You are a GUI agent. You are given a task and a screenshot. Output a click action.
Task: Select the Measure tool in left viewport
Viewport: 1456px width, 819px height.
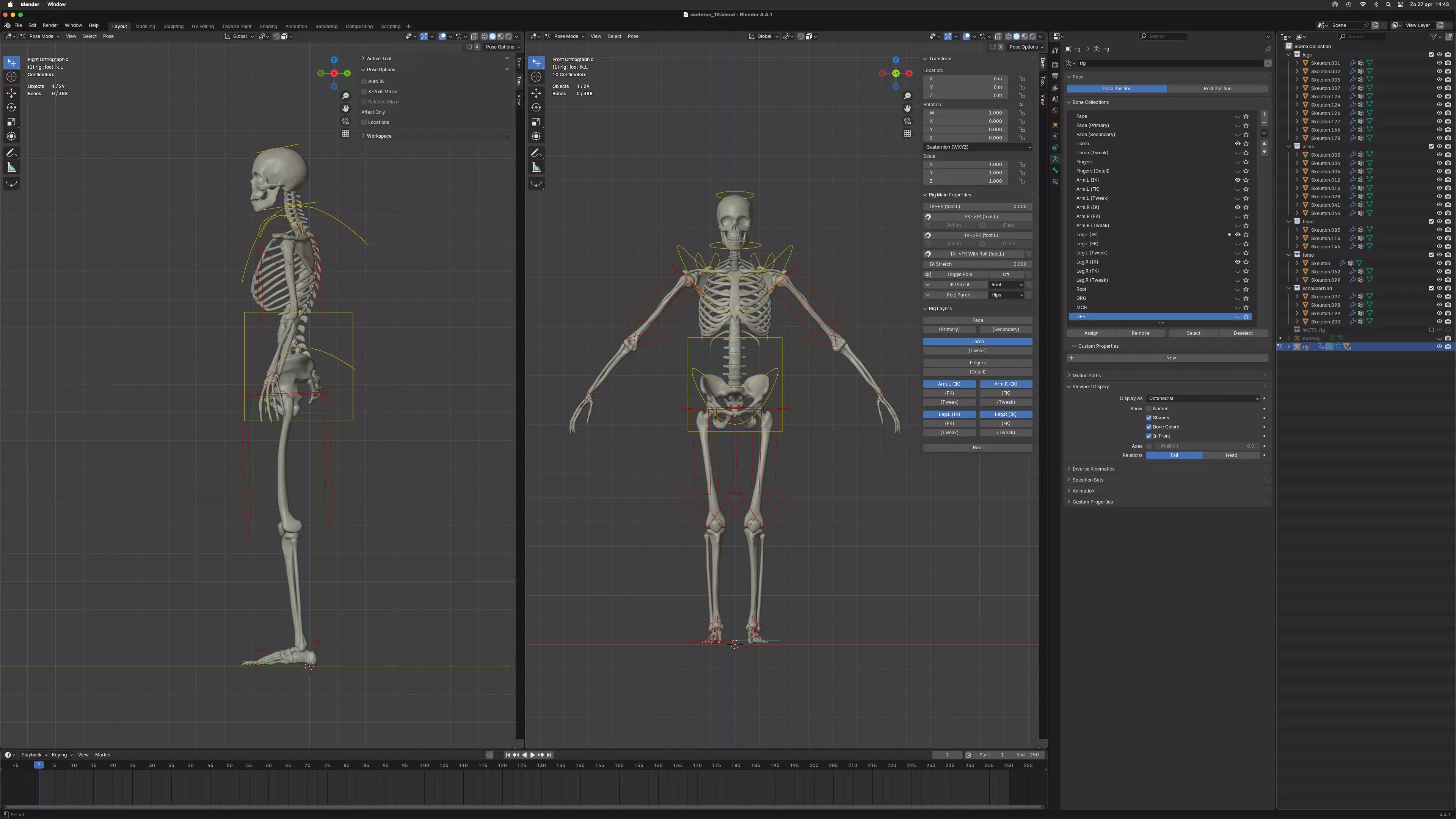click(11, 167)
